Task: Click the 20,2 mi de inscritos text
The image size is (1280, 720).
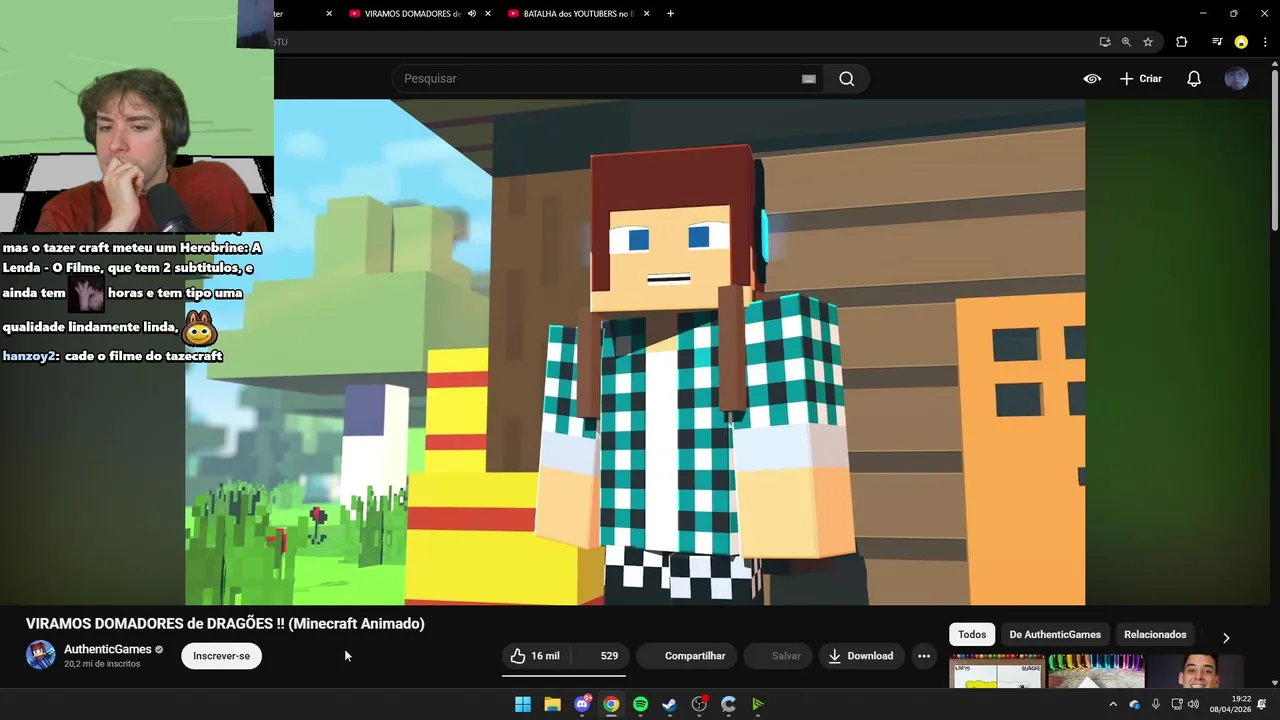Action: pyautogui.click(x=102, y=664)
